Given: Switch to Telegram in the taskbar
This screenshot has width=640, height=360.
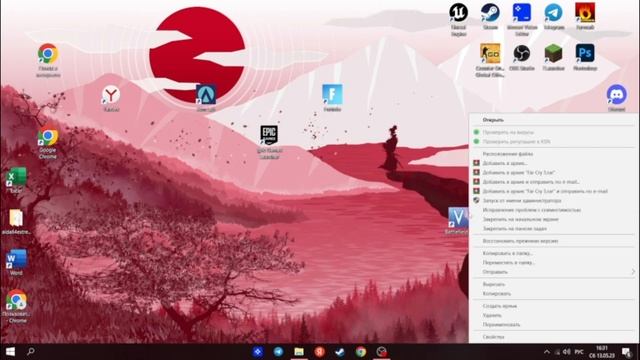Looking at the screenshot, I should point(278,351).
